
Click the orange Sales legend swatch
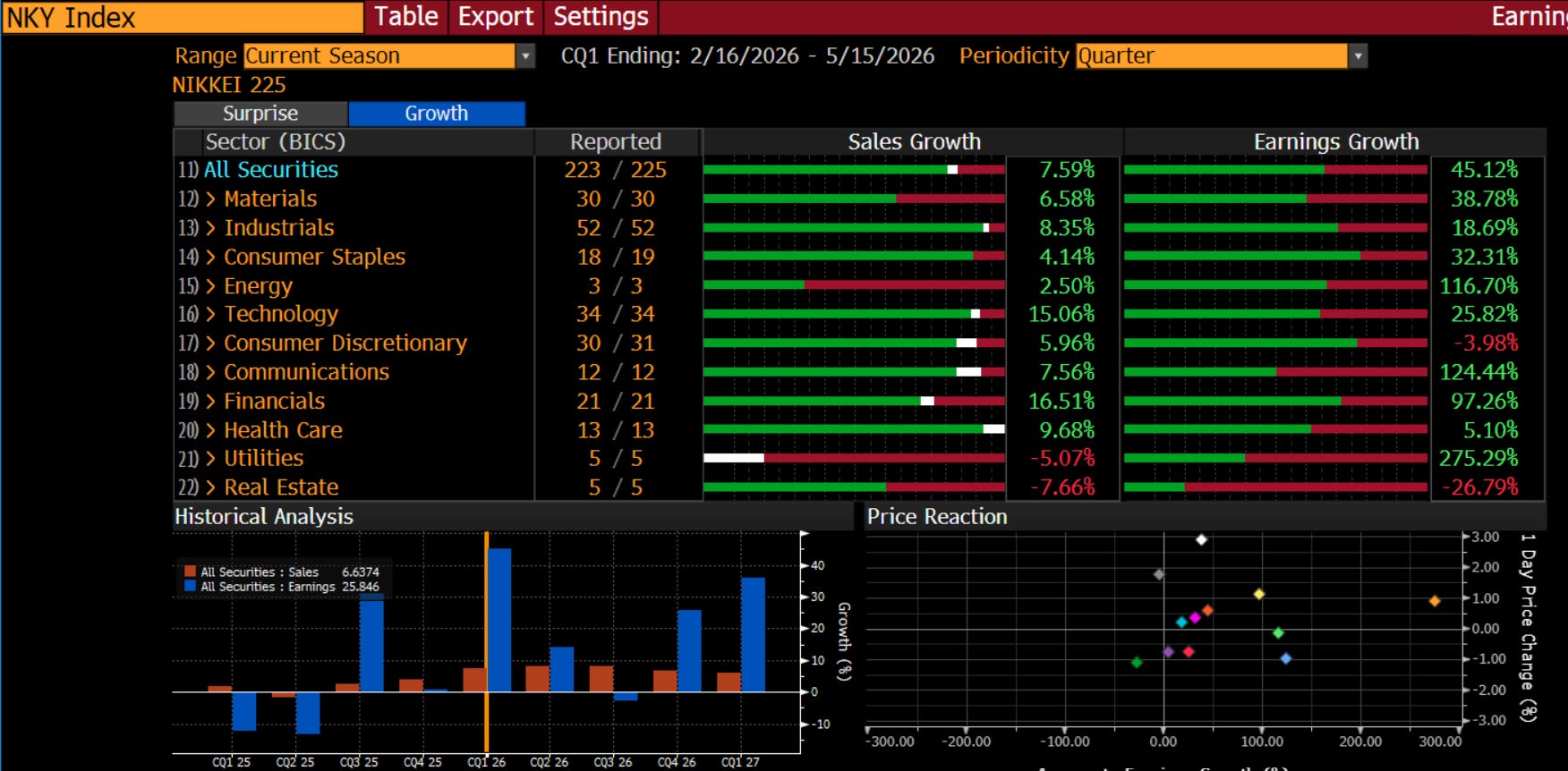click(190, 572)
